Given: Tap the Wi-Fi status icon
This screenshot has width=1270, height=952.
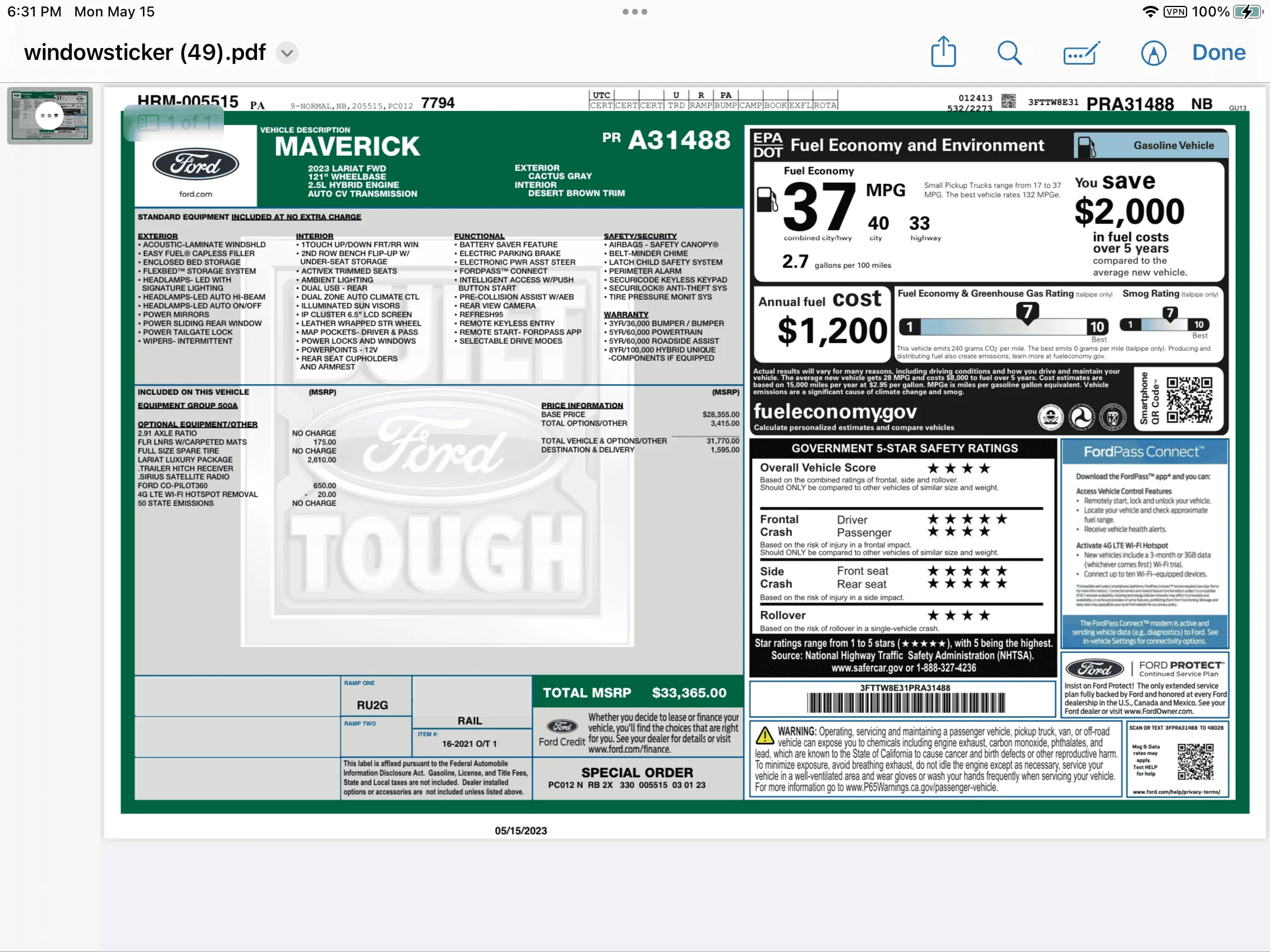Looking at the screenshot, I should point(1150,12).
